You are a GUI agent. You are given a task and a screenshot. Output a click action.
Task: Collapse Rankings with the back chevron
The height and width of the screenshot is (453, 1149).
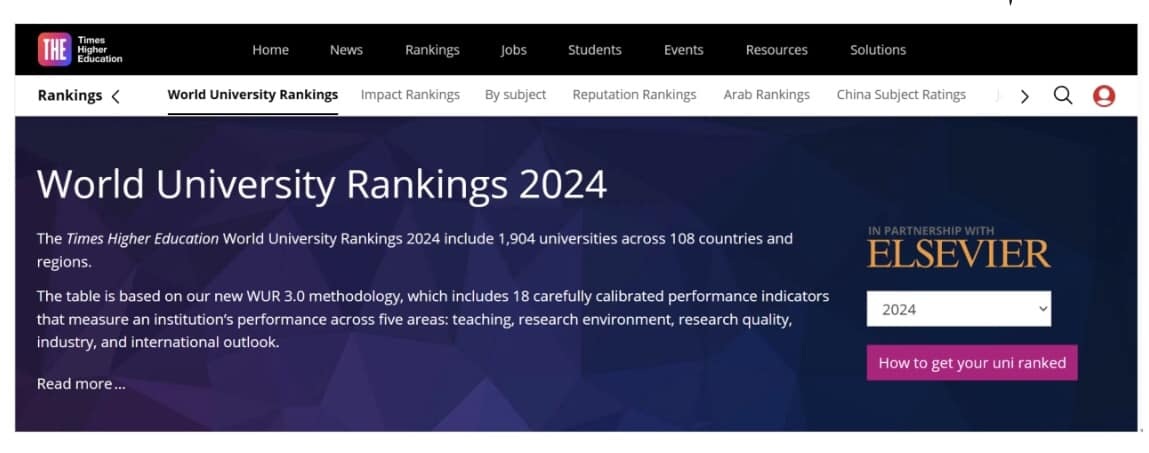click(116, 96)
